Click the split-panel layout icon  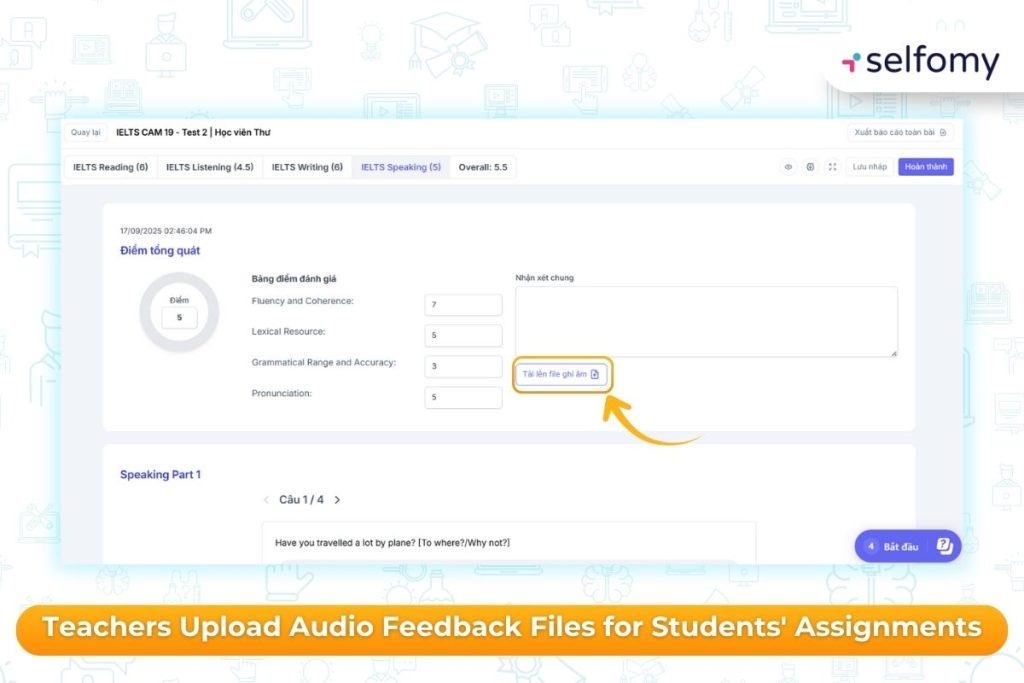pos(810,167)
